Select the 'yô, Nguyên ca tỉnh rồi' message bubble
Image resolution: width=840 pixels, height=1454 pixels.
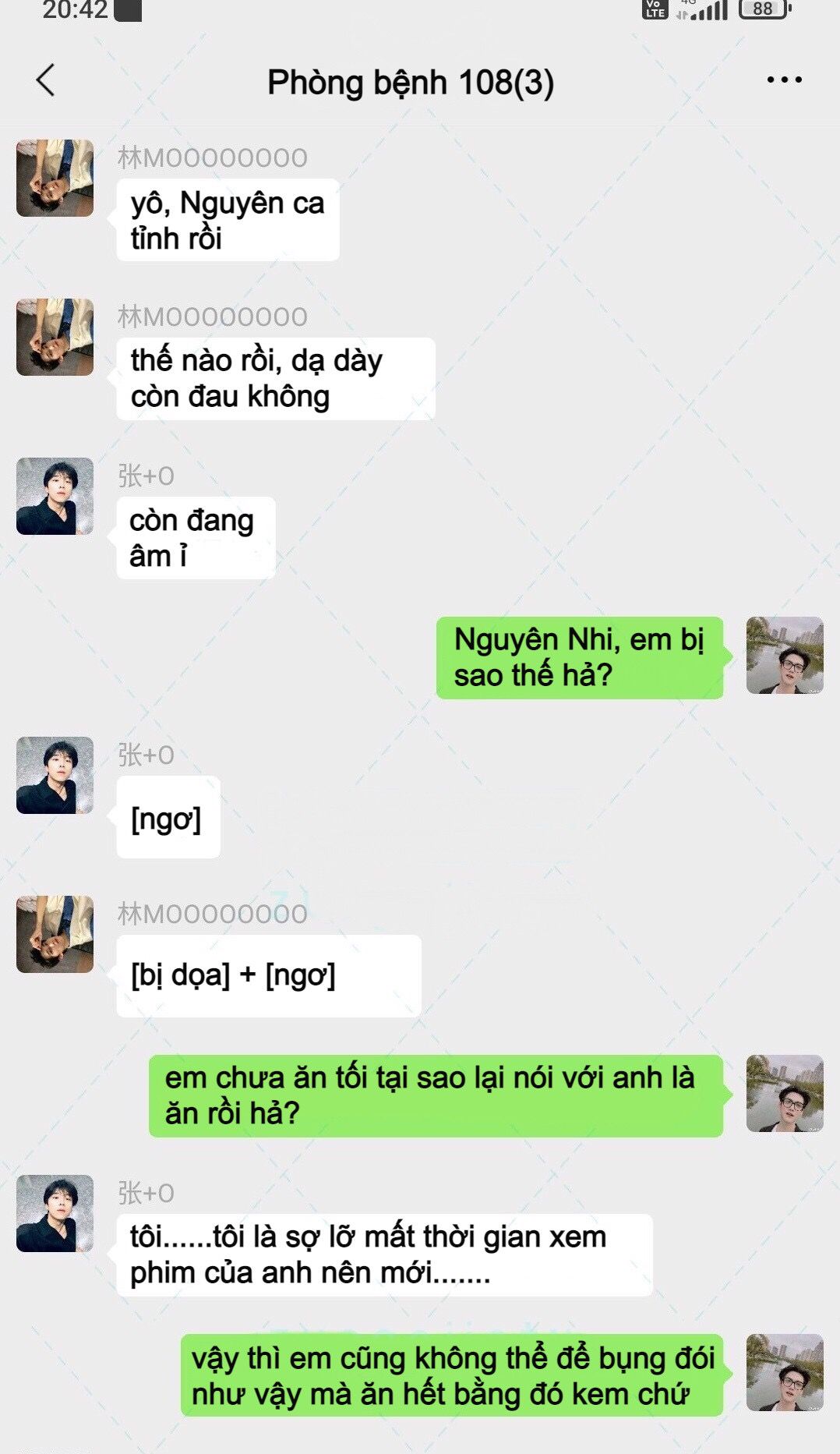[228, 220]
